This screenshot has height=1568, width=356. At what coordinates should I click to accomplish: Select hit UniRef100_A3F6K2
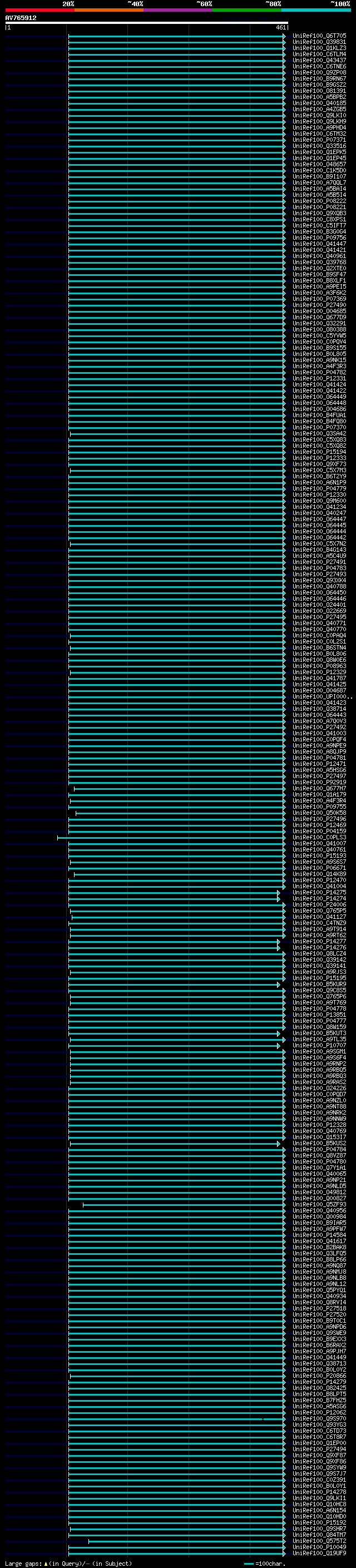click(319, 293)
